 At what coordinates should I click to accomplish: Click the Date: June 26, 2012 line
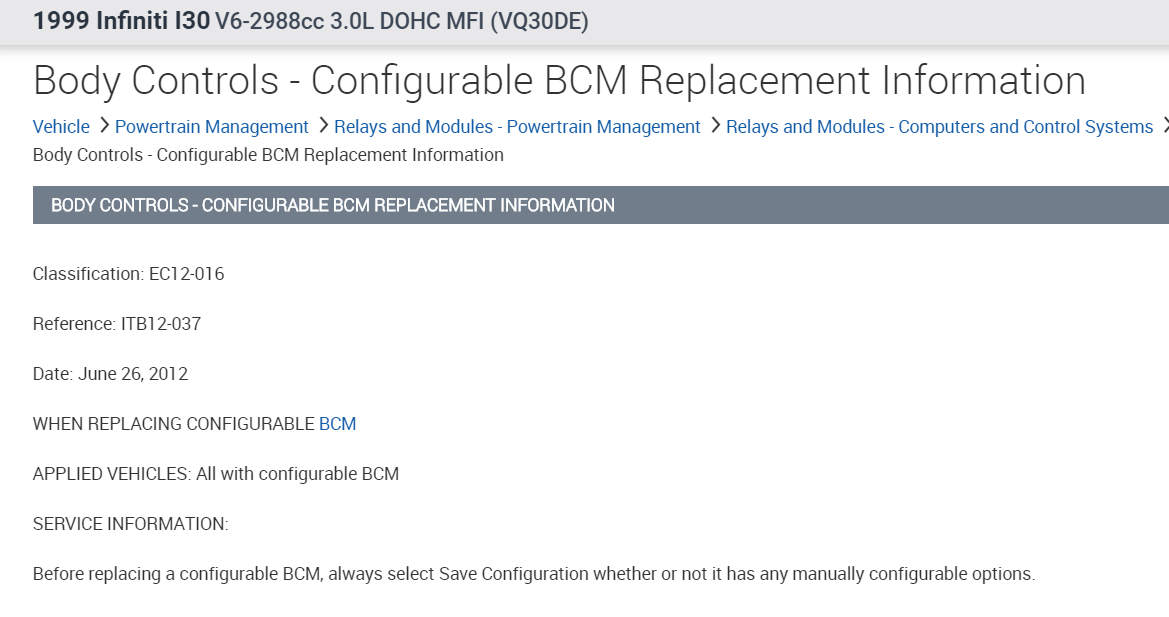point(110,374)
